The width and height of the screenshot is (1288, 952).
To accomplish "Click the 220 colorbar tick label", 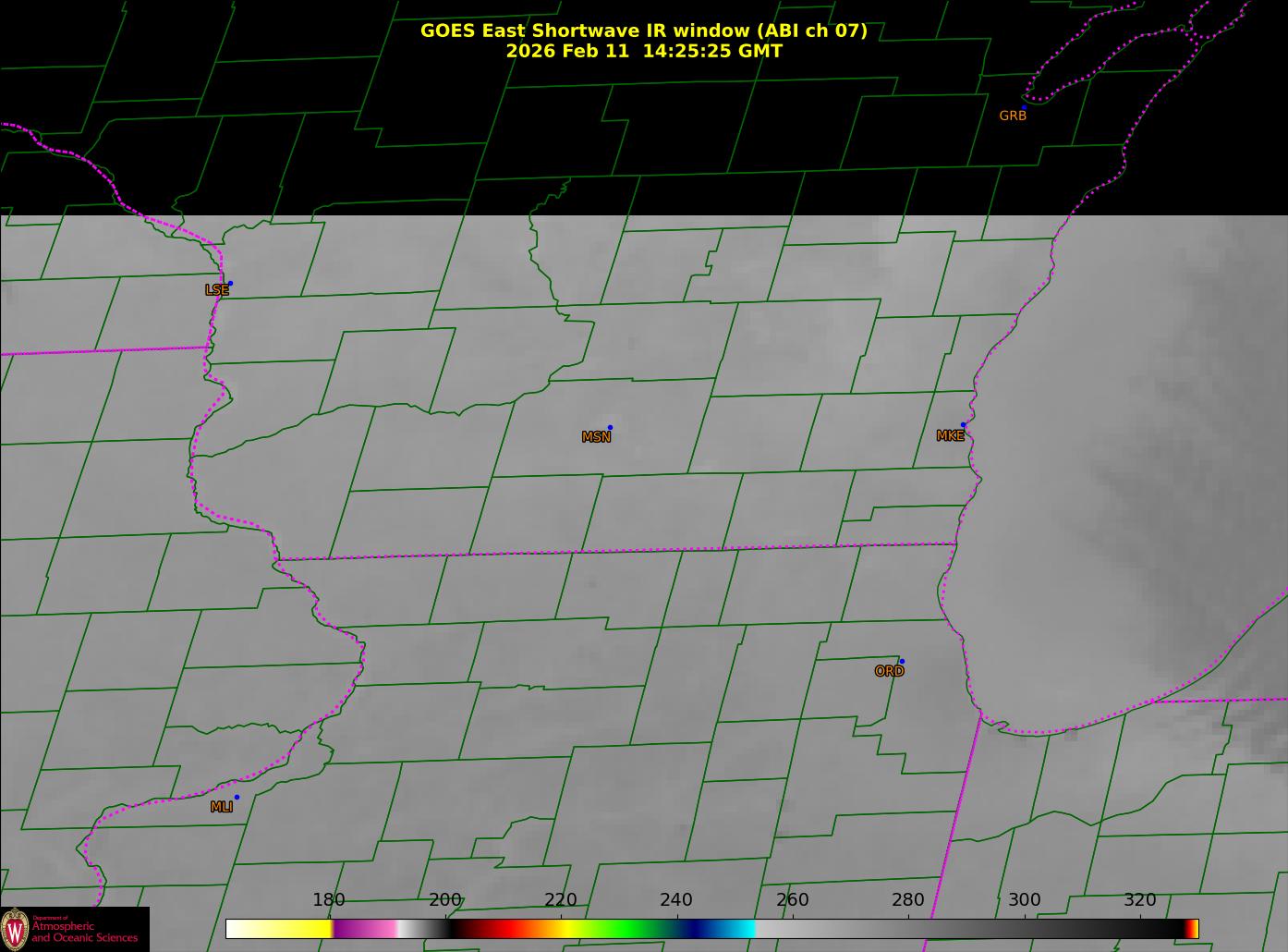I will click(x=561, y=900).
